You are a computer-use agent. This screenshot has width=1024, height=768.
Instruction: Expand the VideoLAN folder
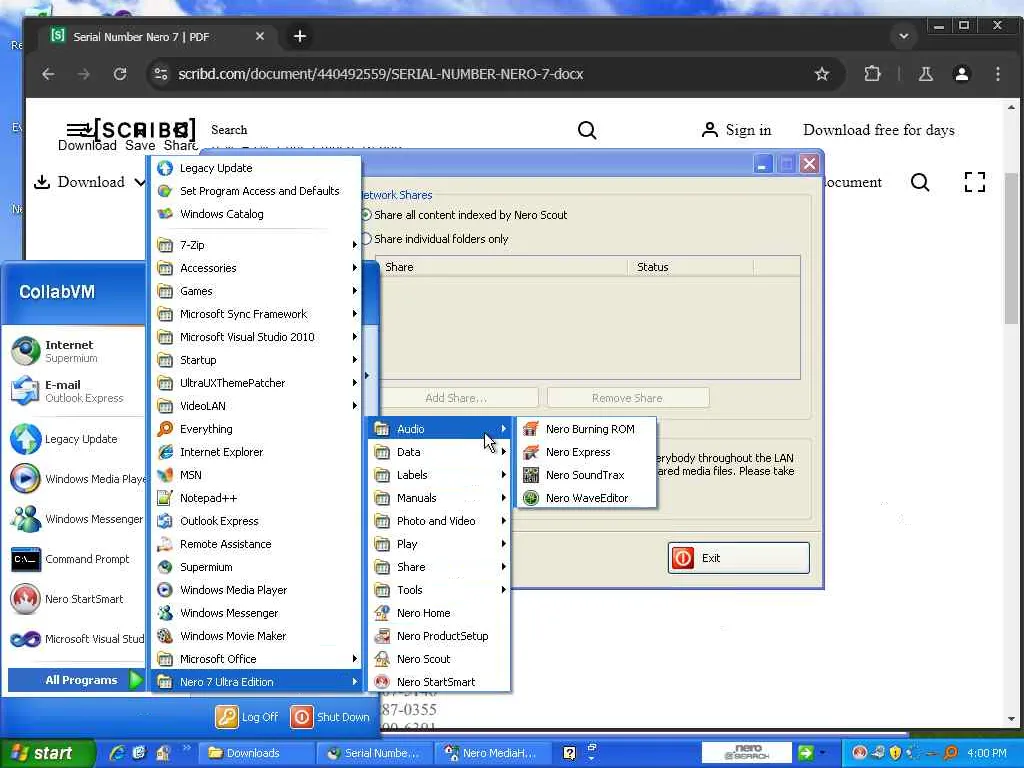(256, 406)
